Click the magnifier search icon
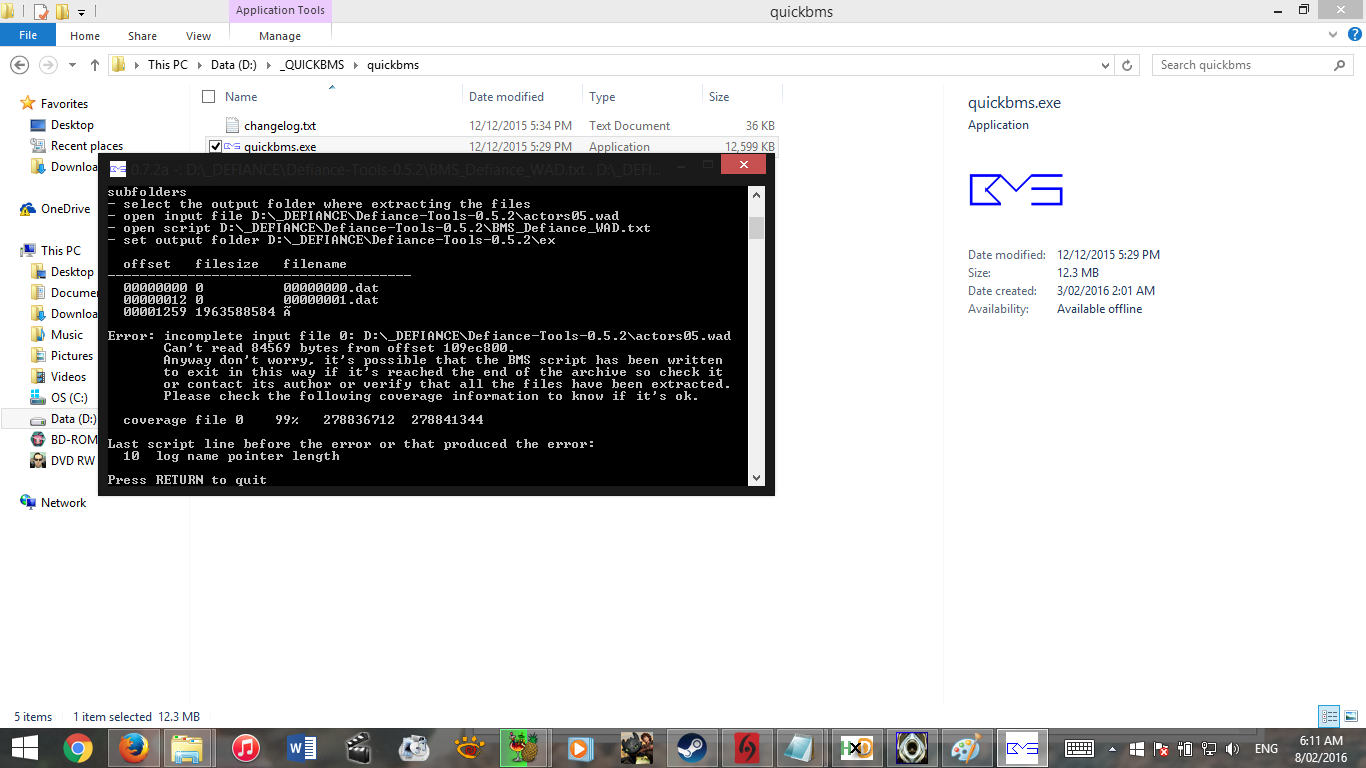Image resolution: width=1366 pixels, height=768 pixels. click(1341, 65)
